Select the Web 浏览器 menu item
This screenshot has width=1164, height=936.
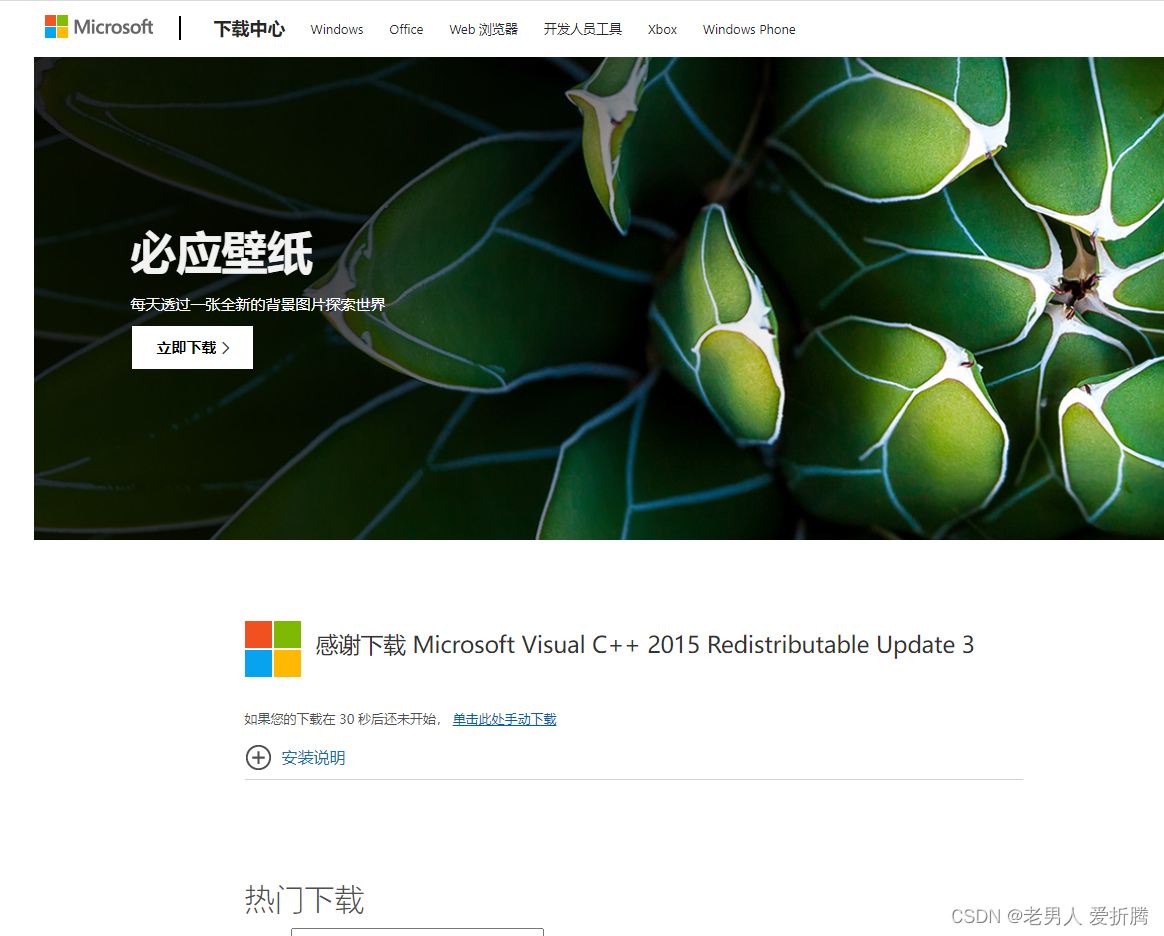(x=483, y=30)
